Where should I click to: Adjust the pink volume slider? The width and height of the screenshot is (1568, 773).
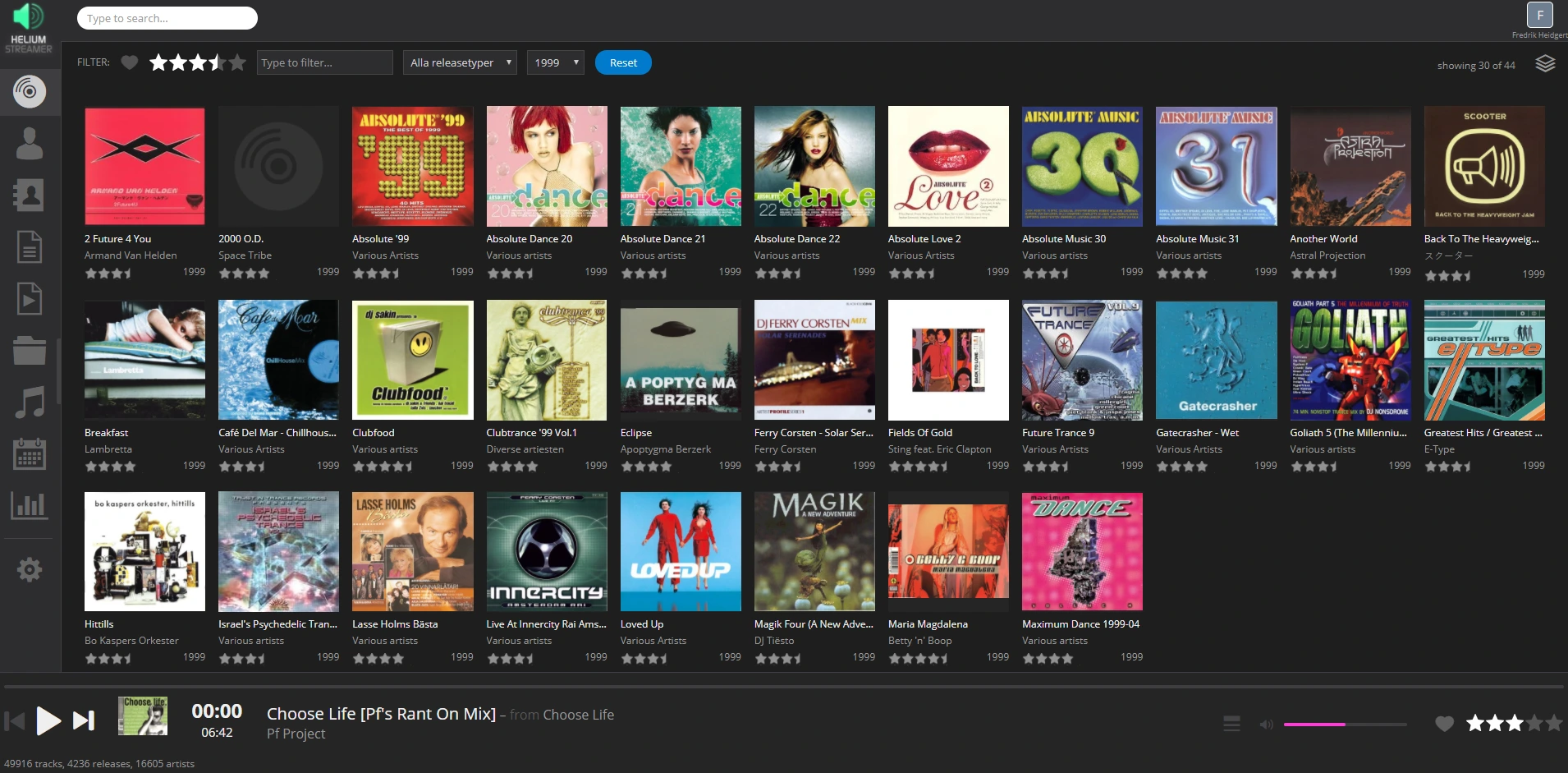pos(1345,725)
